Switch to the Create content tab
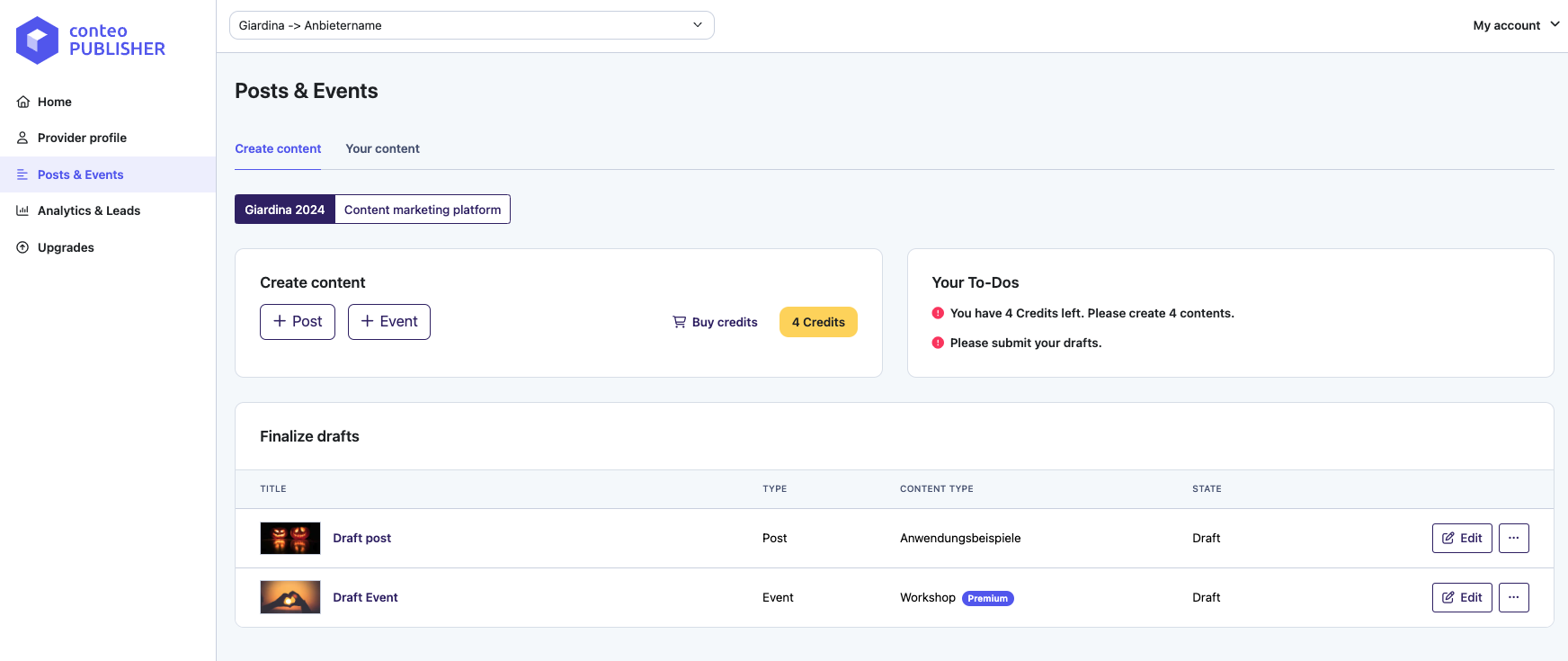Screen dimensions: 1568x661 coord(278,148)
